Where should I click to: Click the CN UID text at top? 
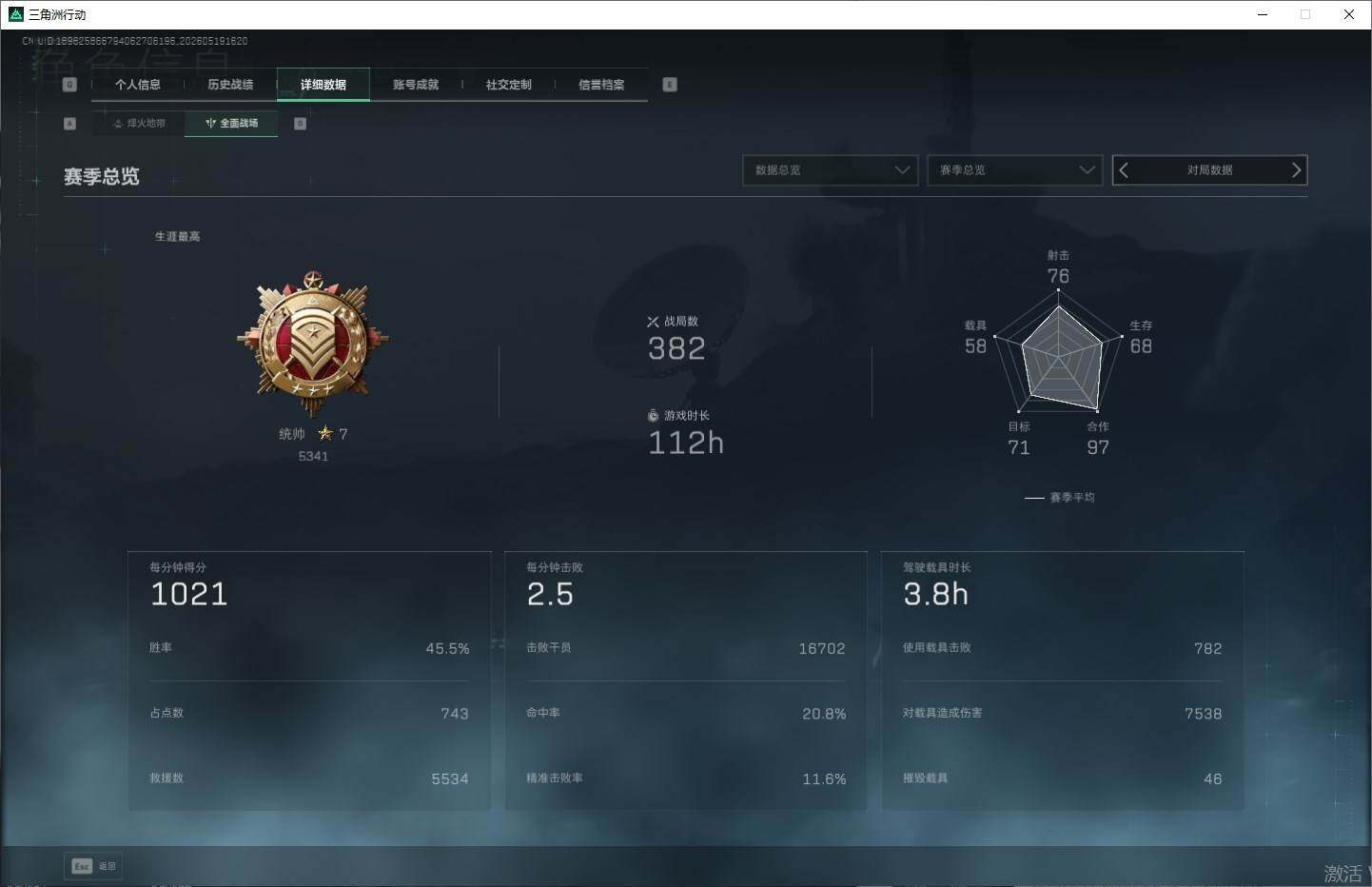(x=135, y=41)
